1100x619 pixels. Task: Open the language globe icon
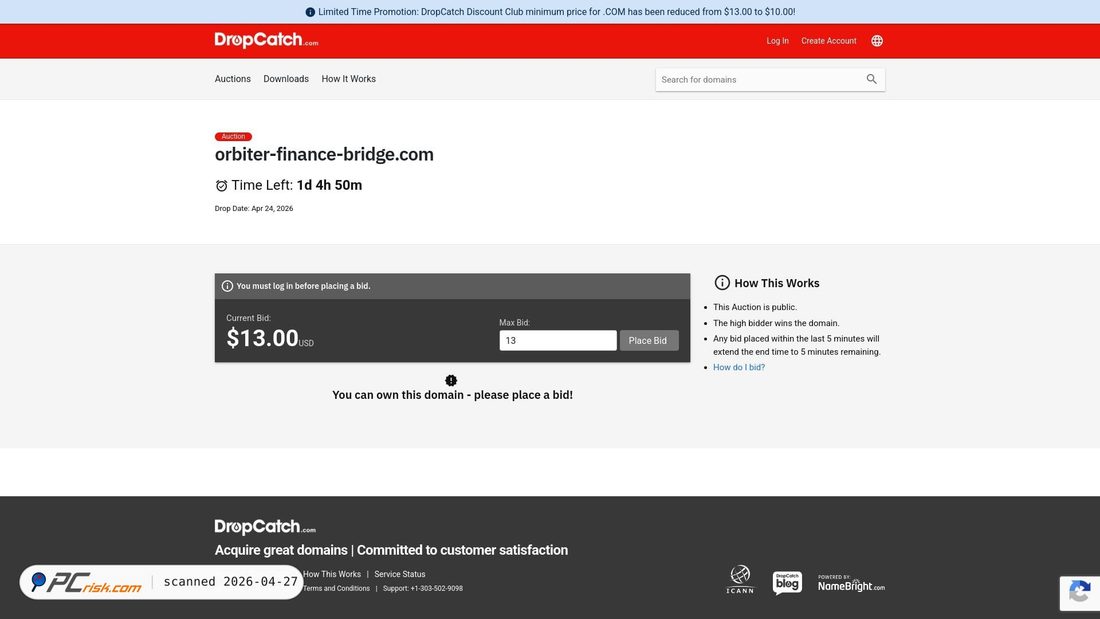877,41
